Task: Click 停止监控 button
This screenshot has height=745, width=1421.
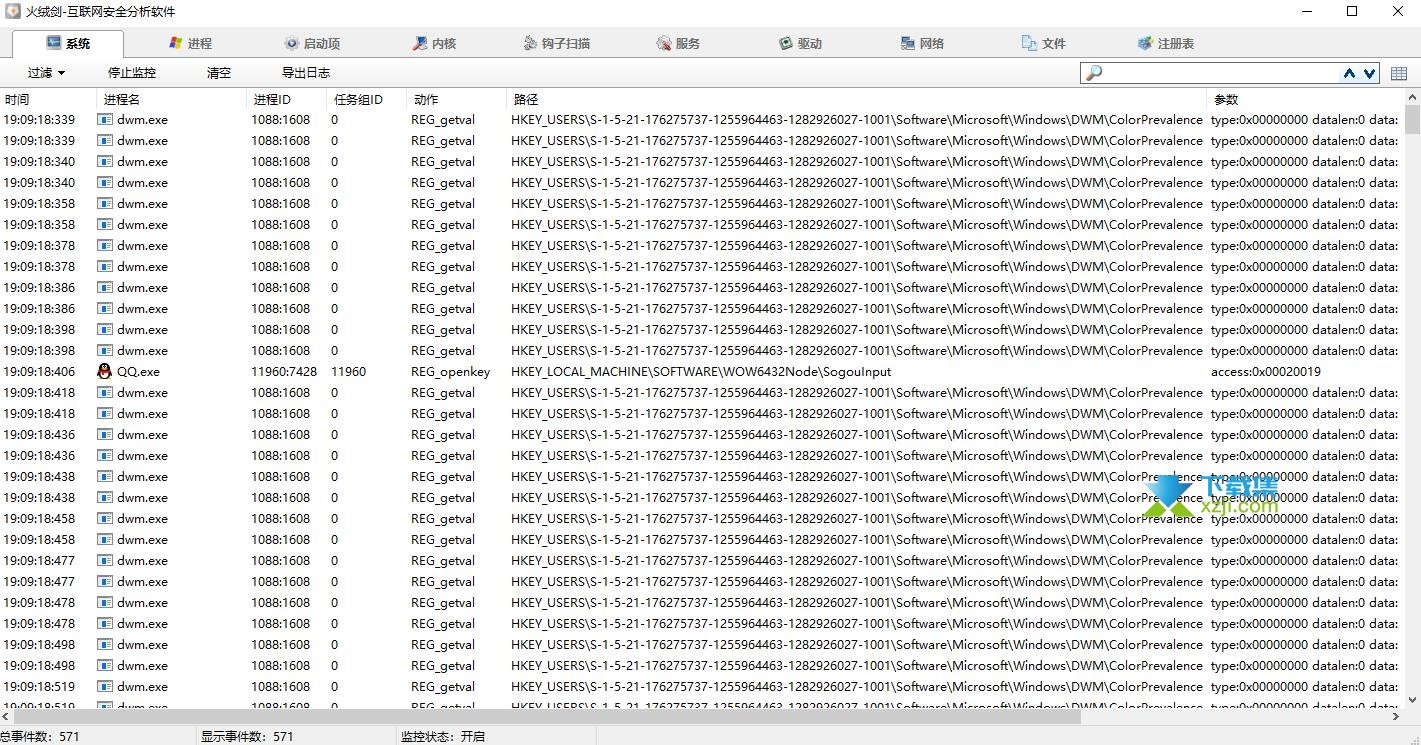Action: (x=132, y=72)
